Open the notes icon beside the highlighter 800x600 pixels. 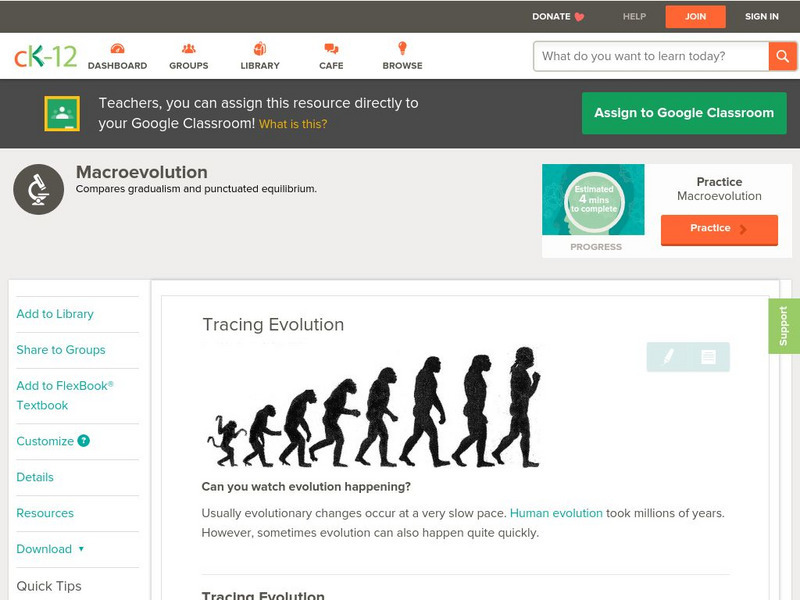coord(707,355)
